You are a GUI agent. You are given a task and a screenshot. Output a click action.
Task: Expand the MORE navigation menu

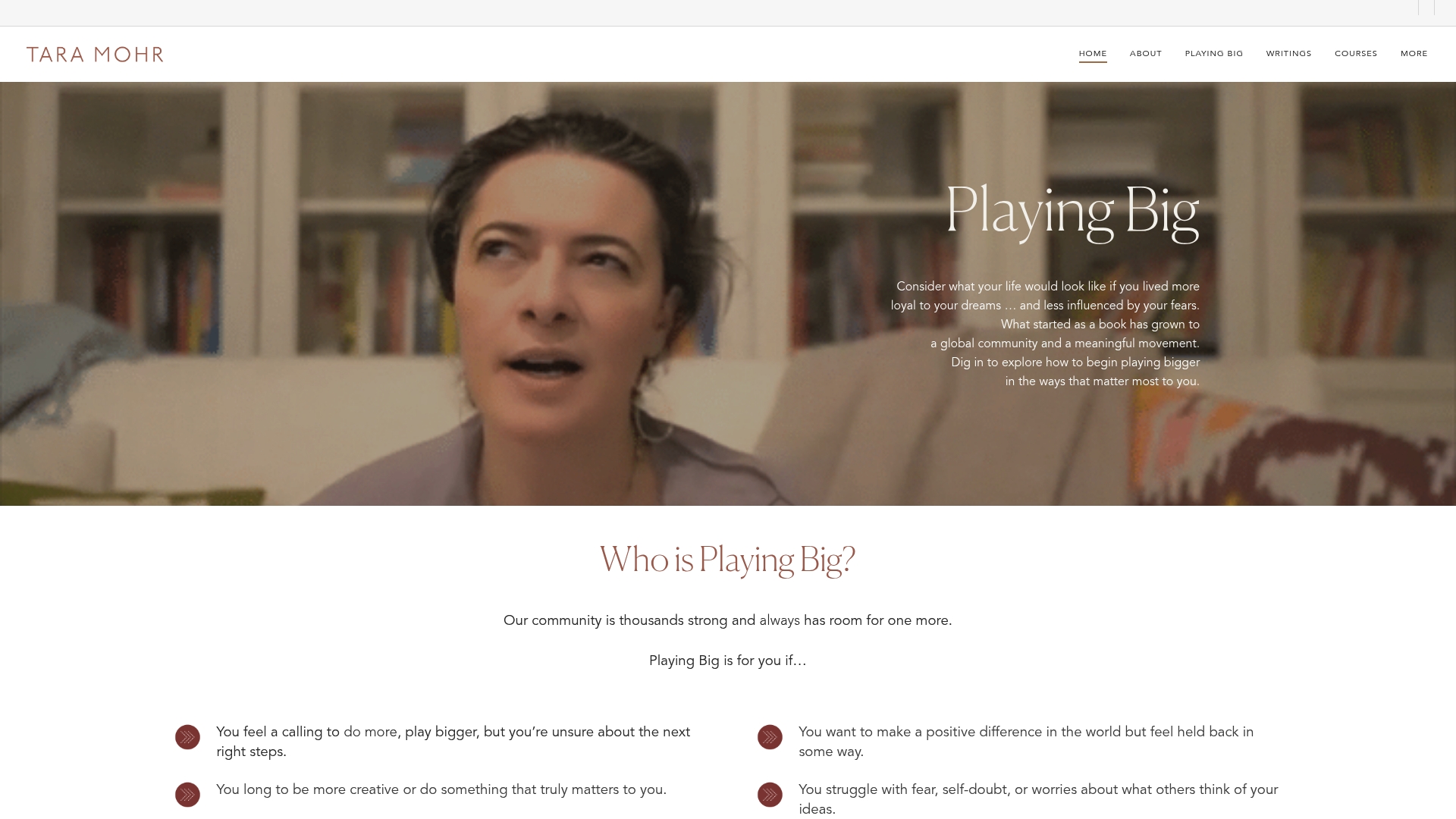[1414, 54]
